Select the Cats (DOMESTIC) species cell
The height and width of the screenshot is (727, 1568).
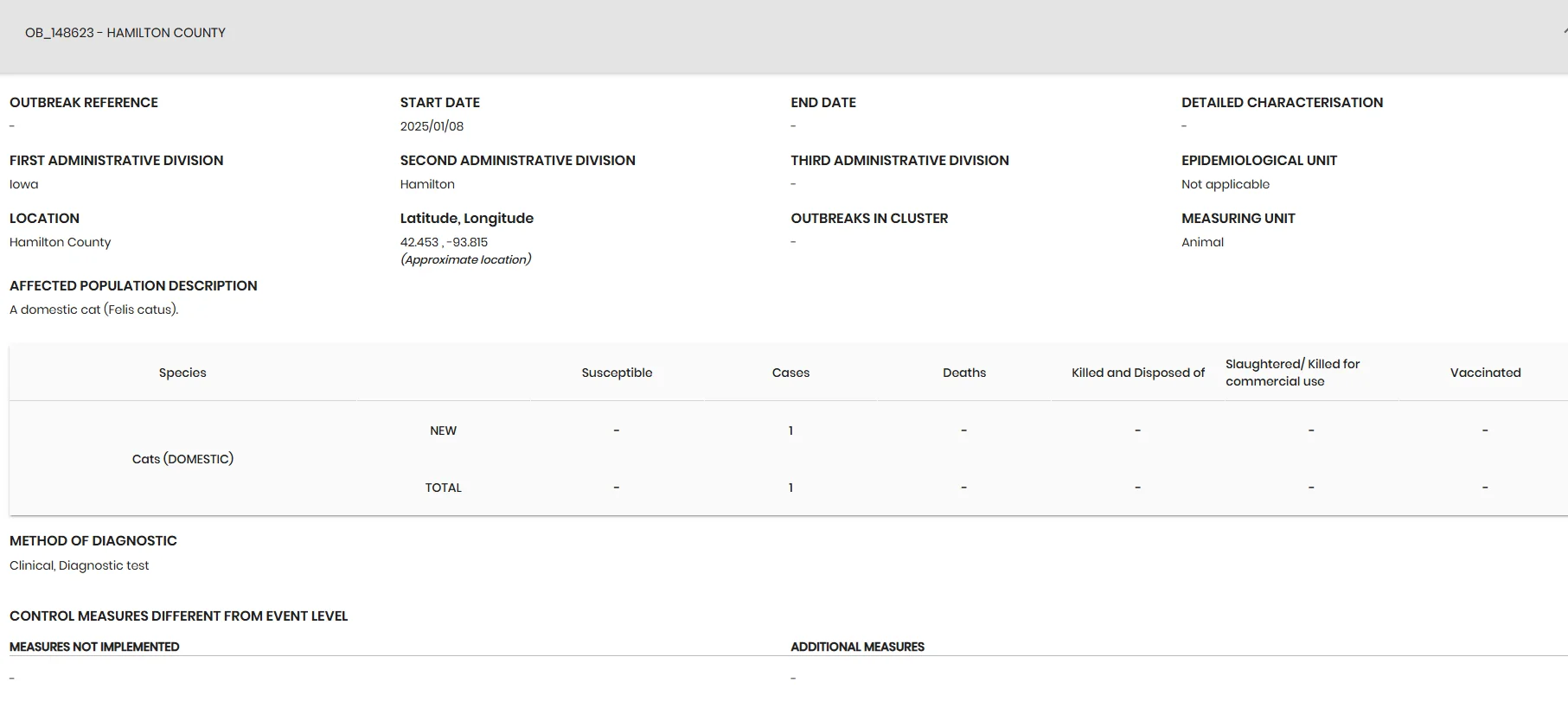[182, 459]
